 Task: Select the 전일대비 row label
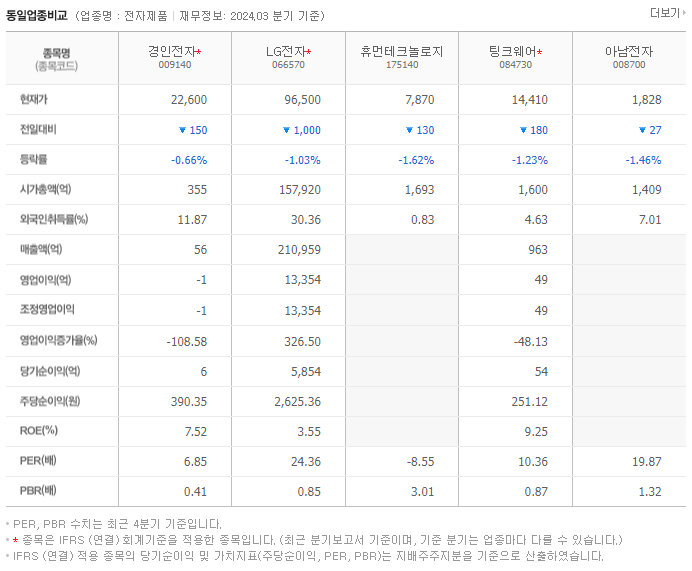point(38,129)
